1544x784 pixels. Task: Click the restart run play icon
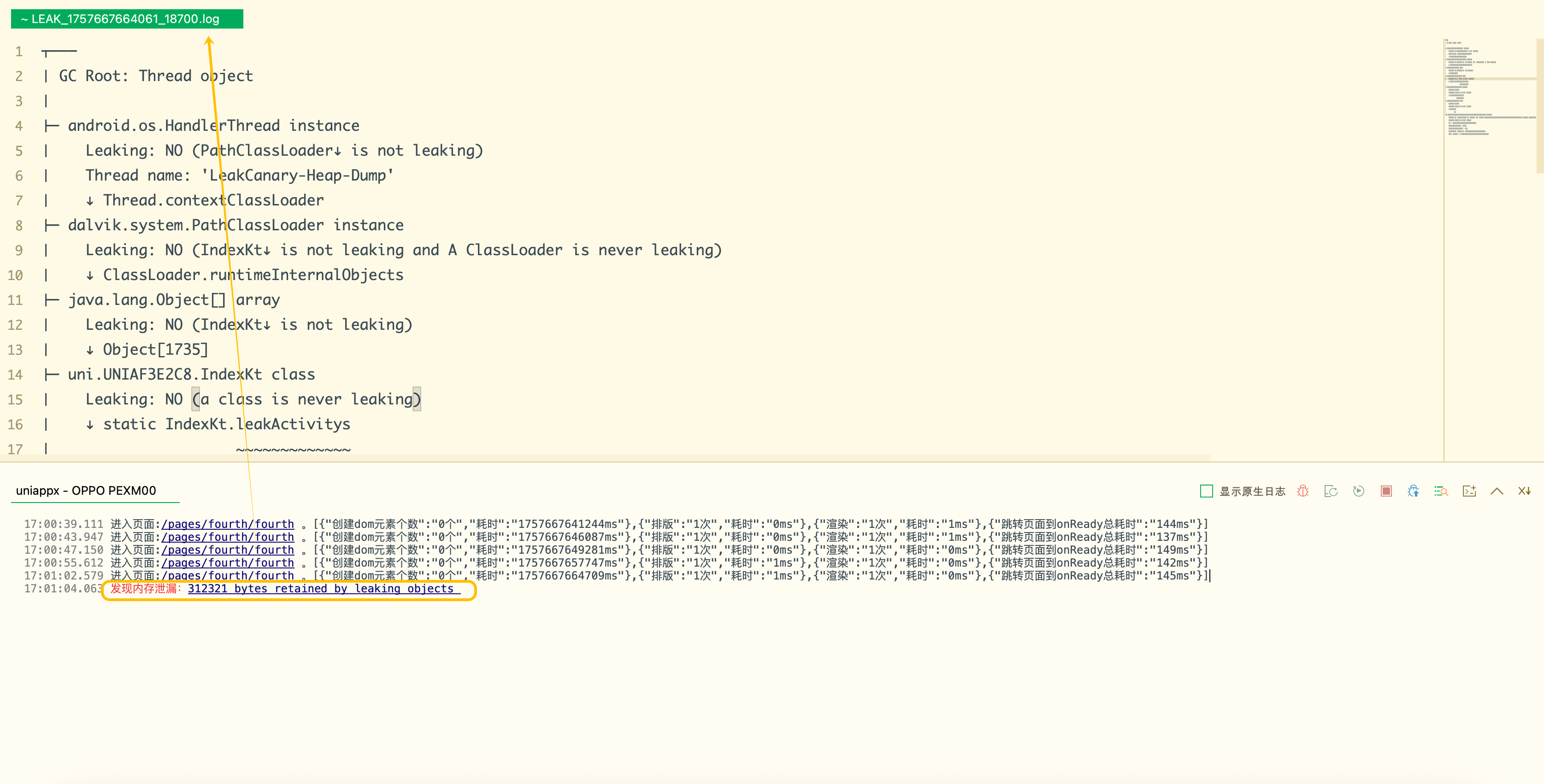[x=1358, y=491]
